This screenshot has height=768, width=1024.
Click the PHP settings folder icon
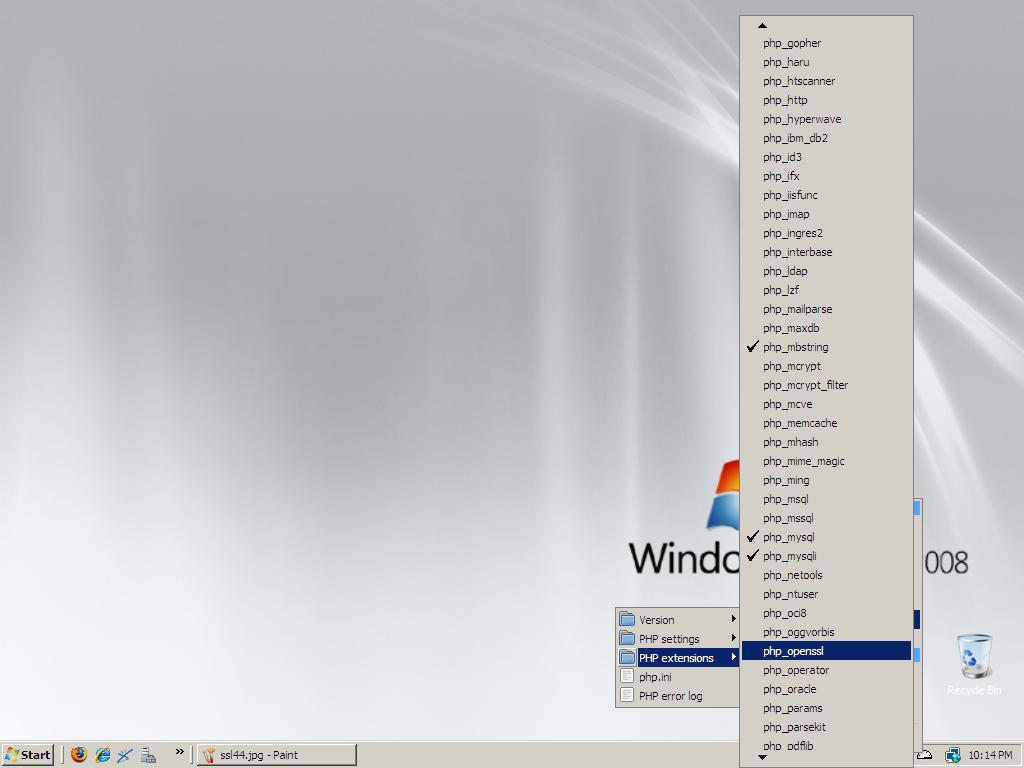[x=627, y=639]
